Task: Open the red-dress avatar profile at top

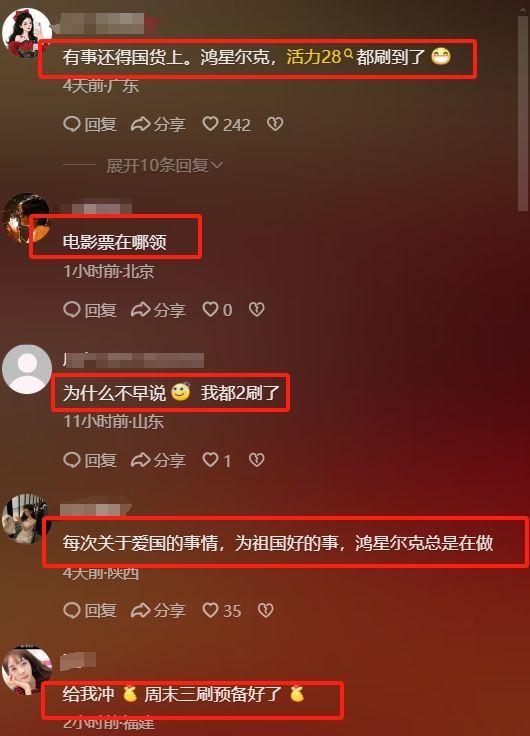Action: (x=26, y=33)
